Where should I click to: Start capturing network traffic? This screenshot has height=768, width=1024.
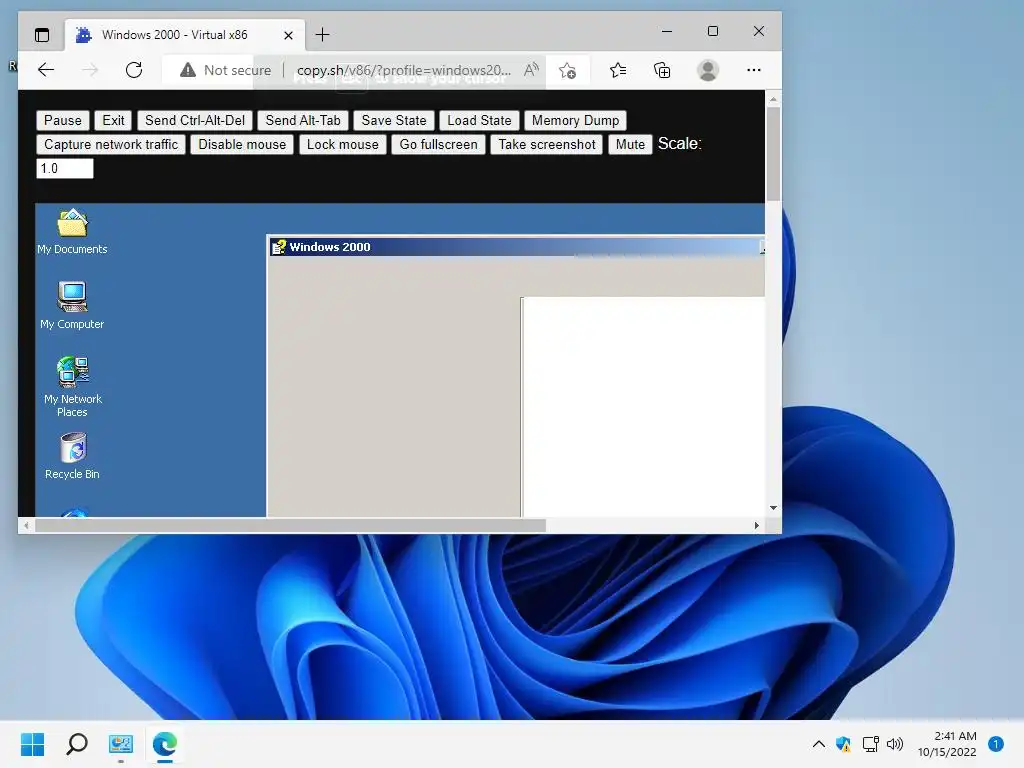pos(111,144)
